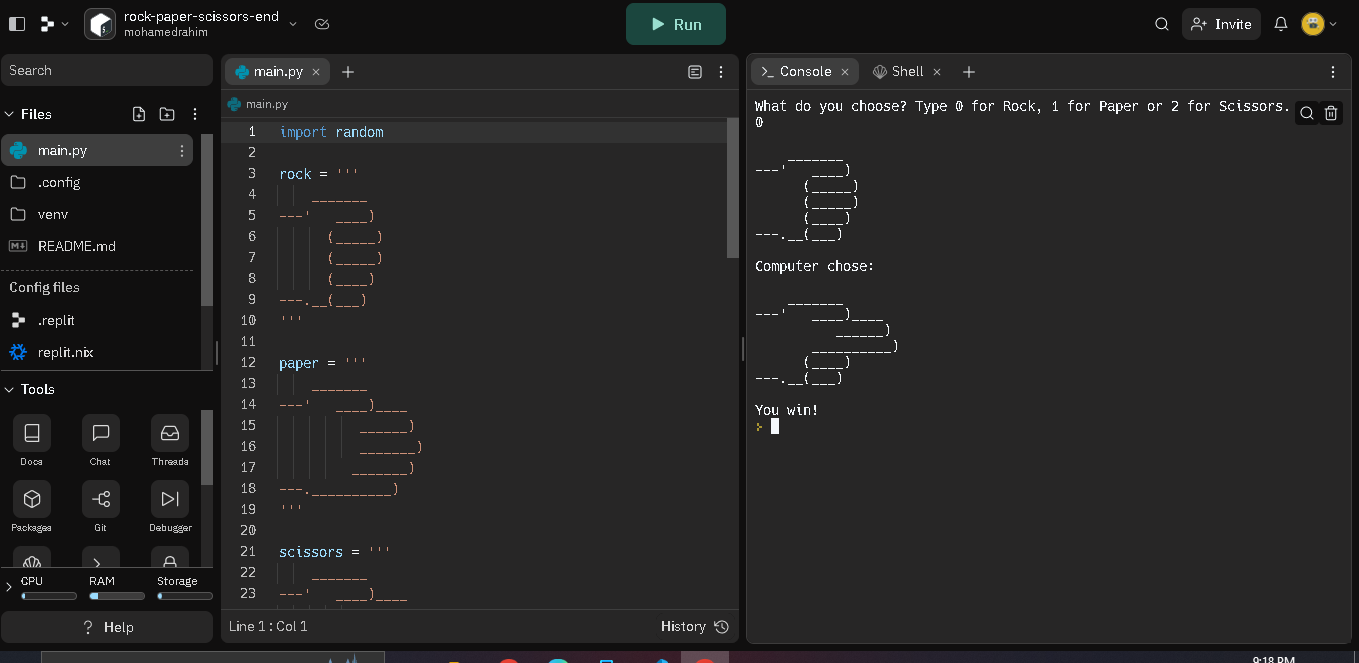This screenshot has width=1359, height=663.
Task: Click the search magnifier in top bar
Action: (x=1162, y=24)
